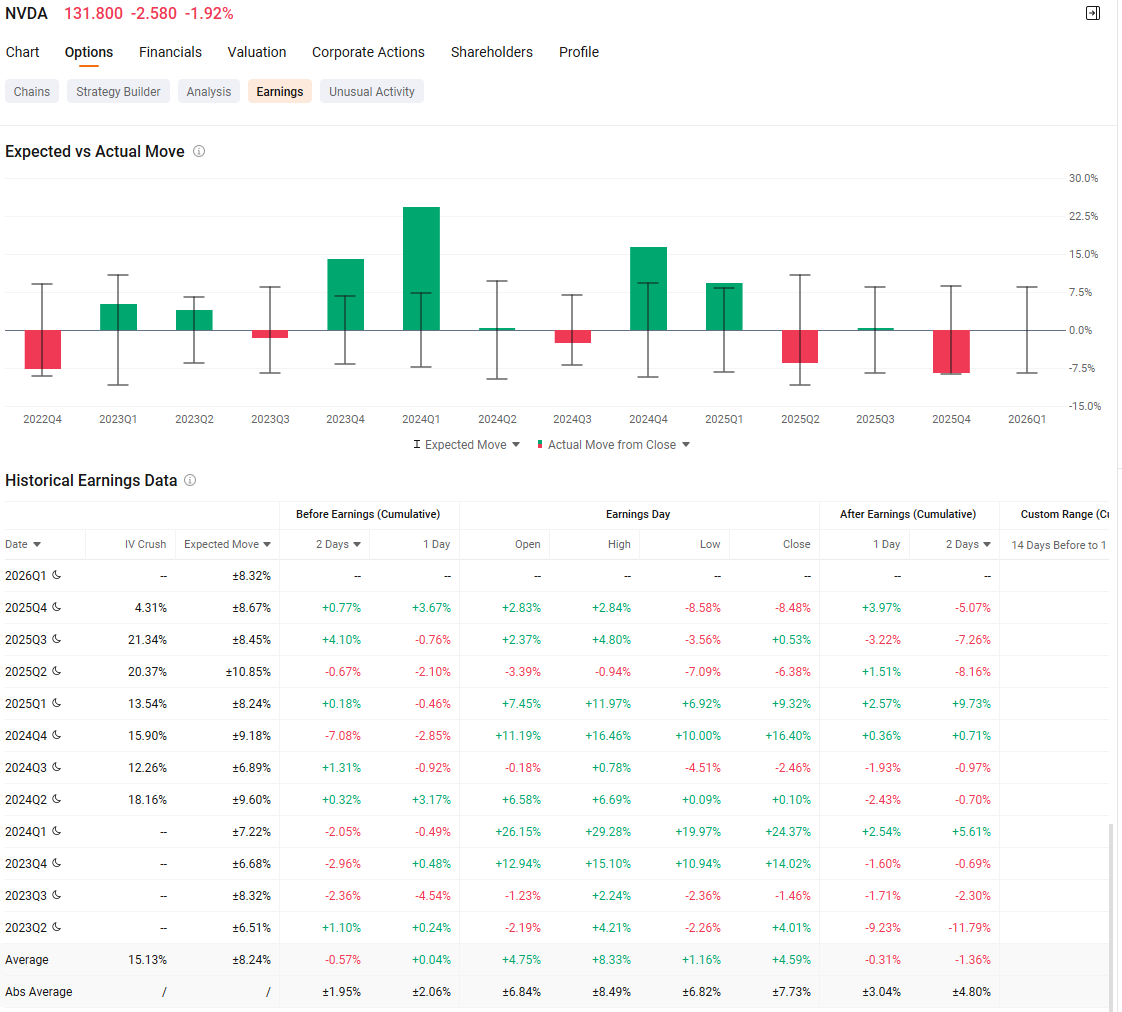1122x1012 pixels.
Task: Click the -8.48% close value for 2025Q4
Action: coord(793,608)
